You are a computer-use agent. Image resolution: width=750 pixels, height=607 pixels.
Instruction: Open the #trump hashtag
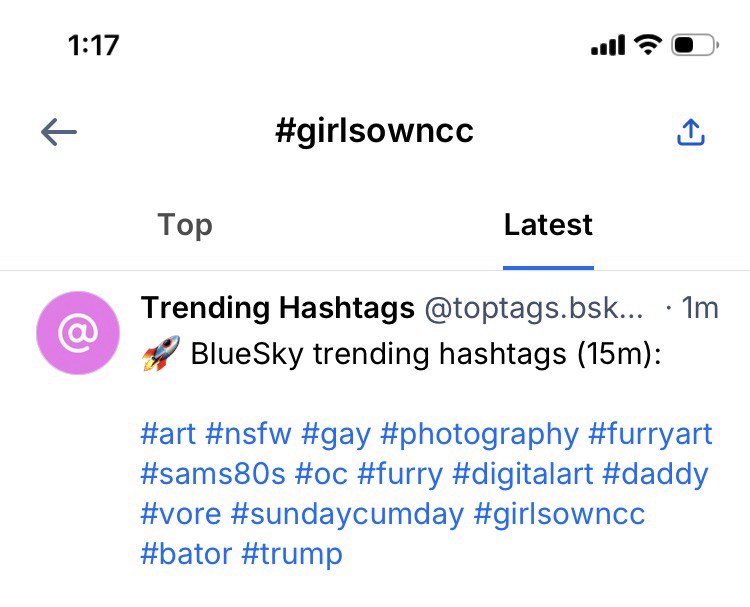pyautogui.click(x=292, y=553)
